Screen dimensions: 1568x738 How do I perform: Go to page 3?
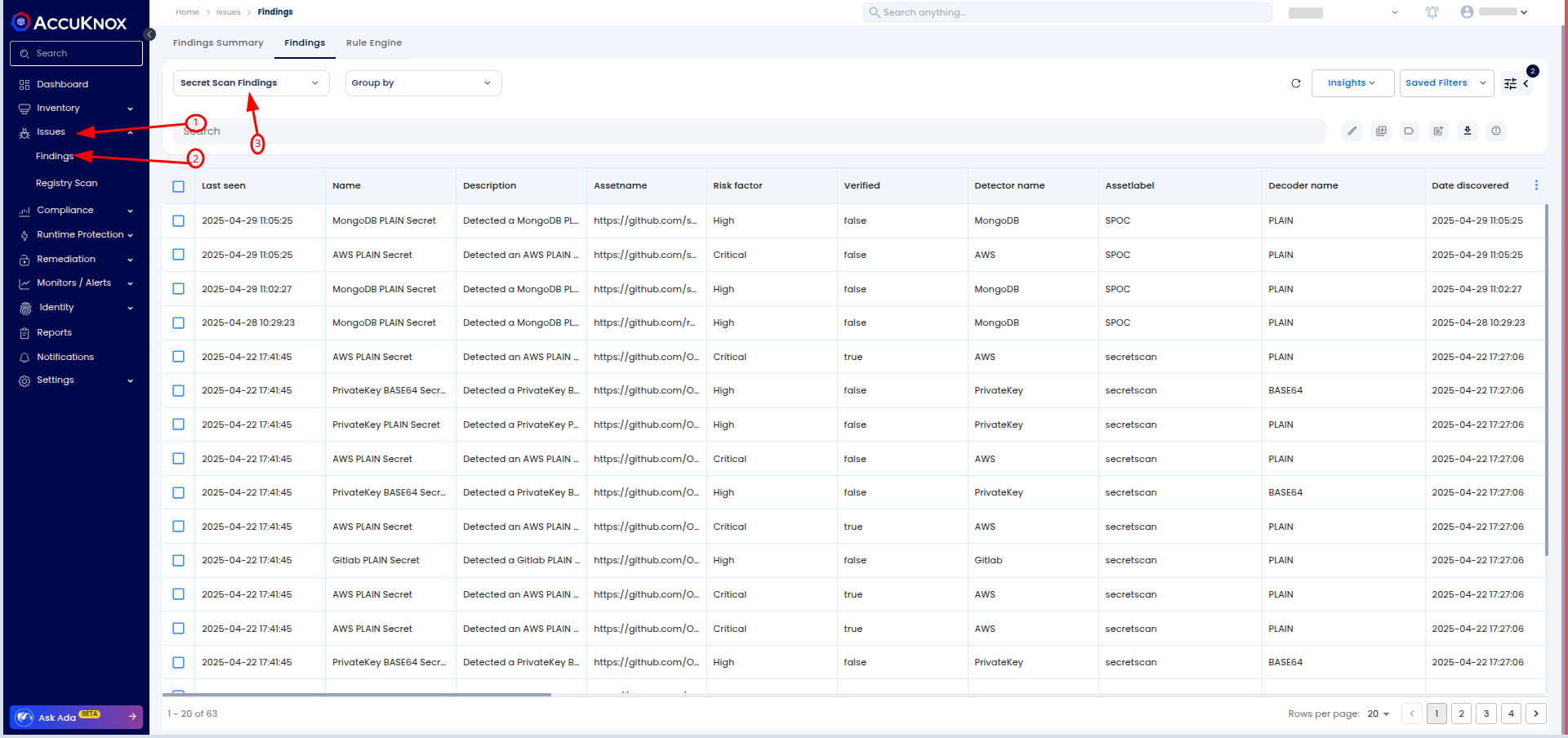(1486, 714)
